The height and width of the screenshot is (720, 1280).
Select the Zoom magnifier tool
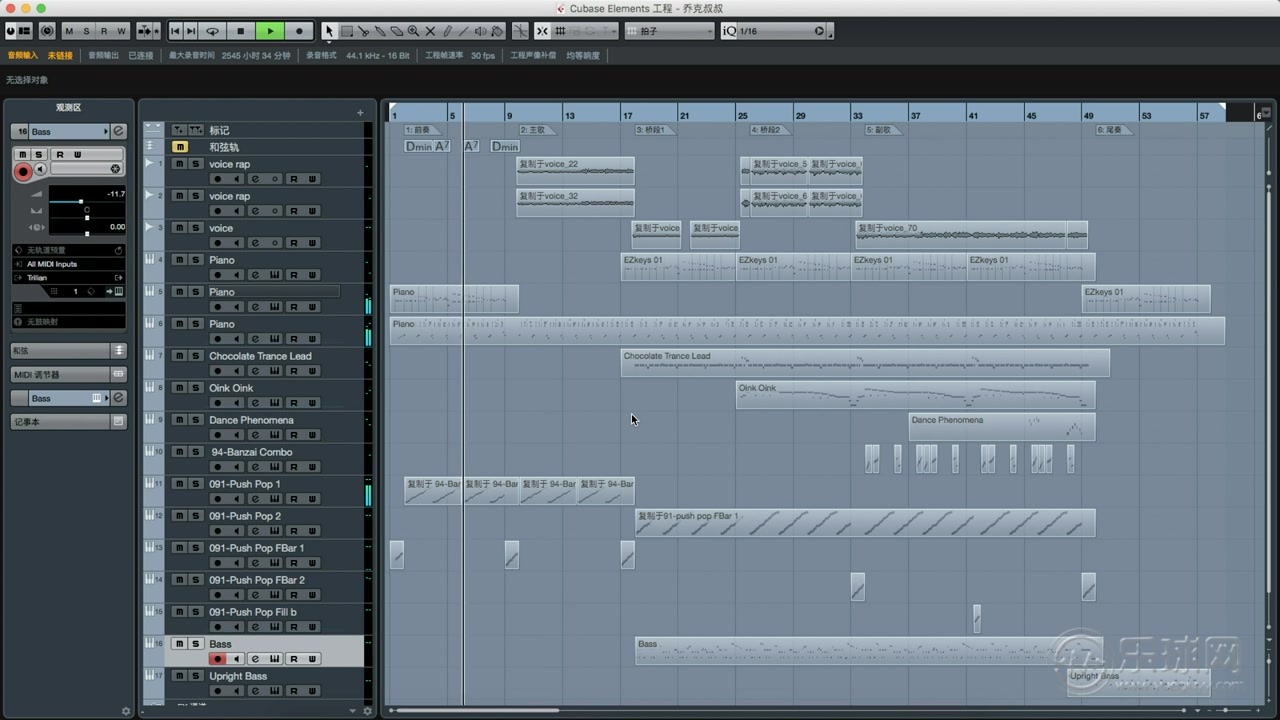point(413,31)
